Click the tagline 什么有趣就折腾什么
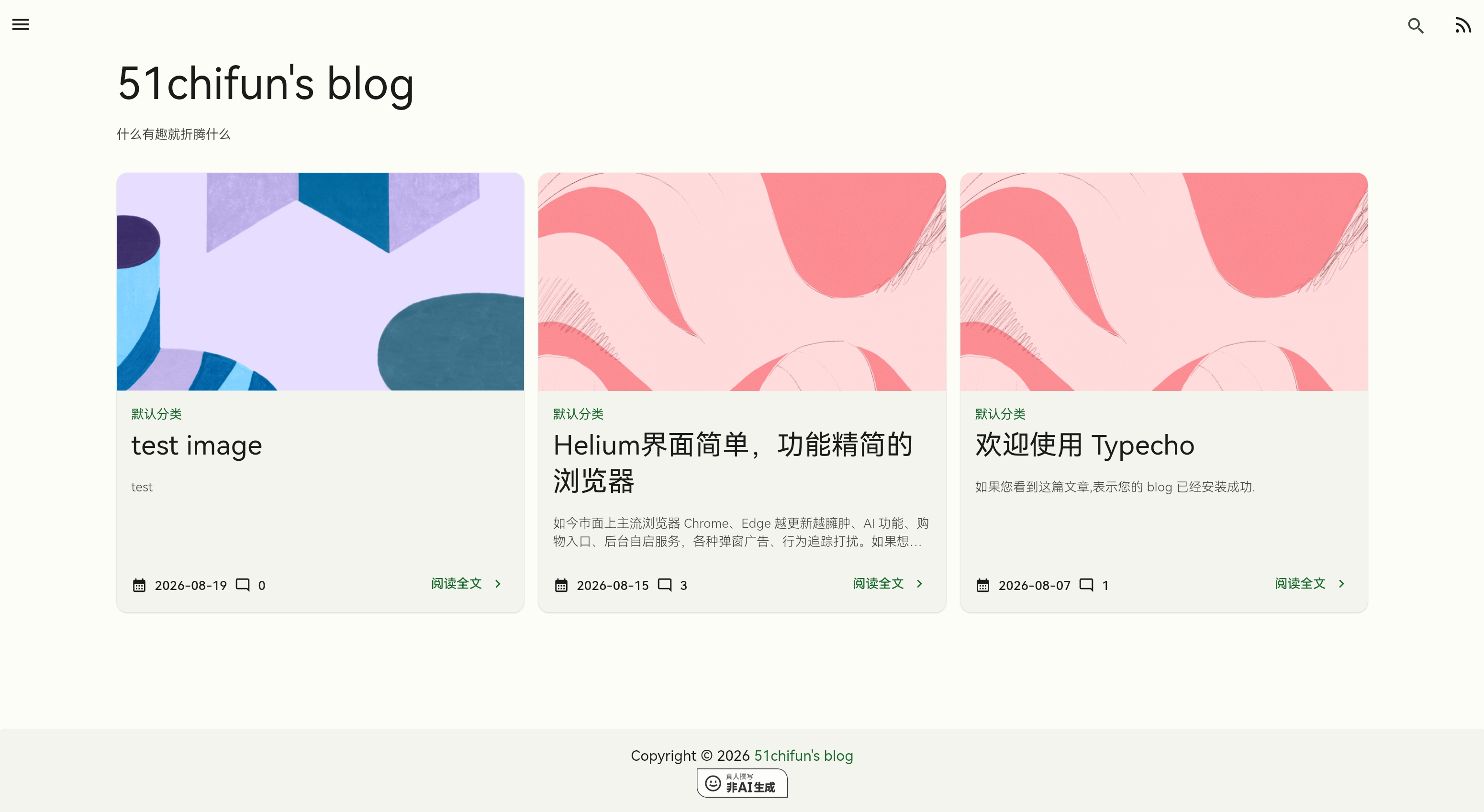The width and height of the screenshot is (1484, 812). point(173,134)
